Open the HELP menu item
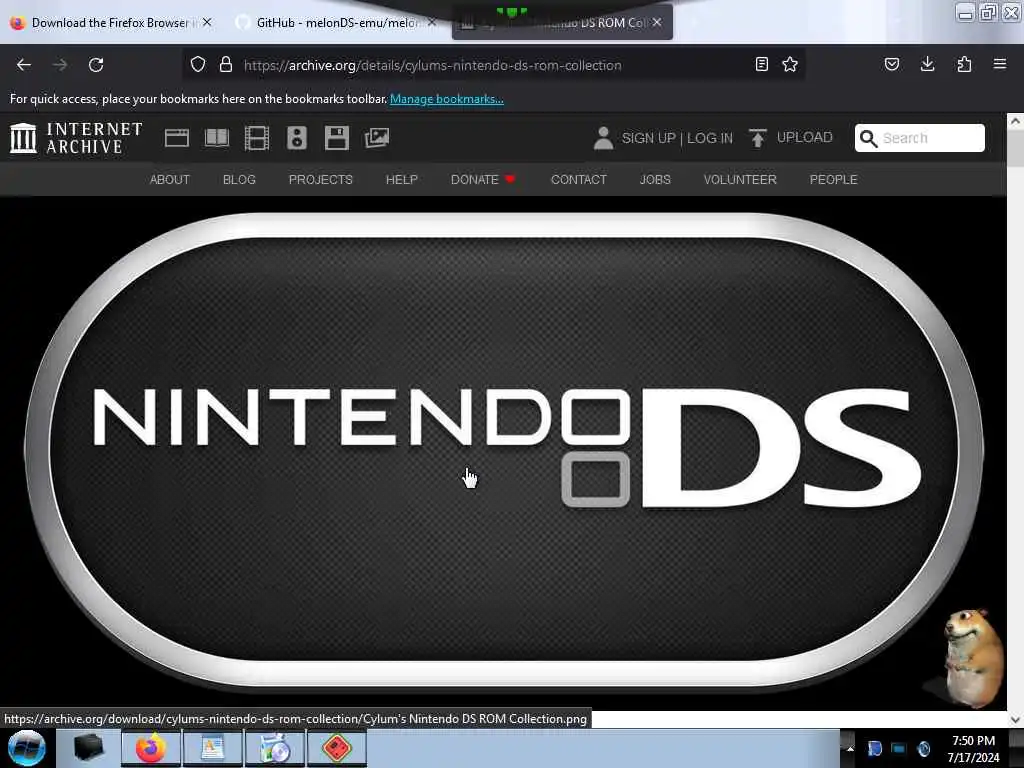 coord(402,180)
